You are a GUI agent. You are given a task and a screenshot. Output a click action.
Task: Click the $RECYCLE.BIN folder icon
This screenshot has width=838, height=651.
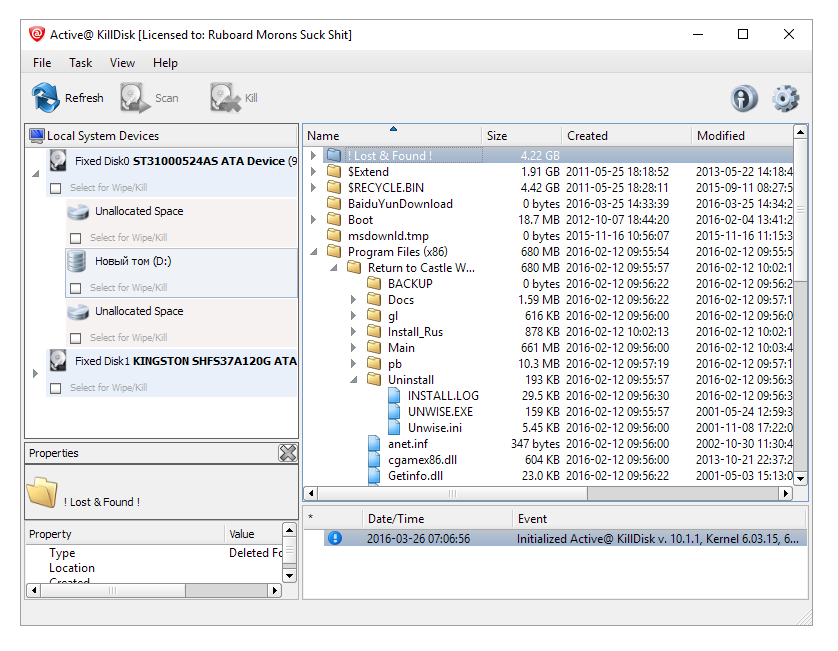(x=334, y=187)
